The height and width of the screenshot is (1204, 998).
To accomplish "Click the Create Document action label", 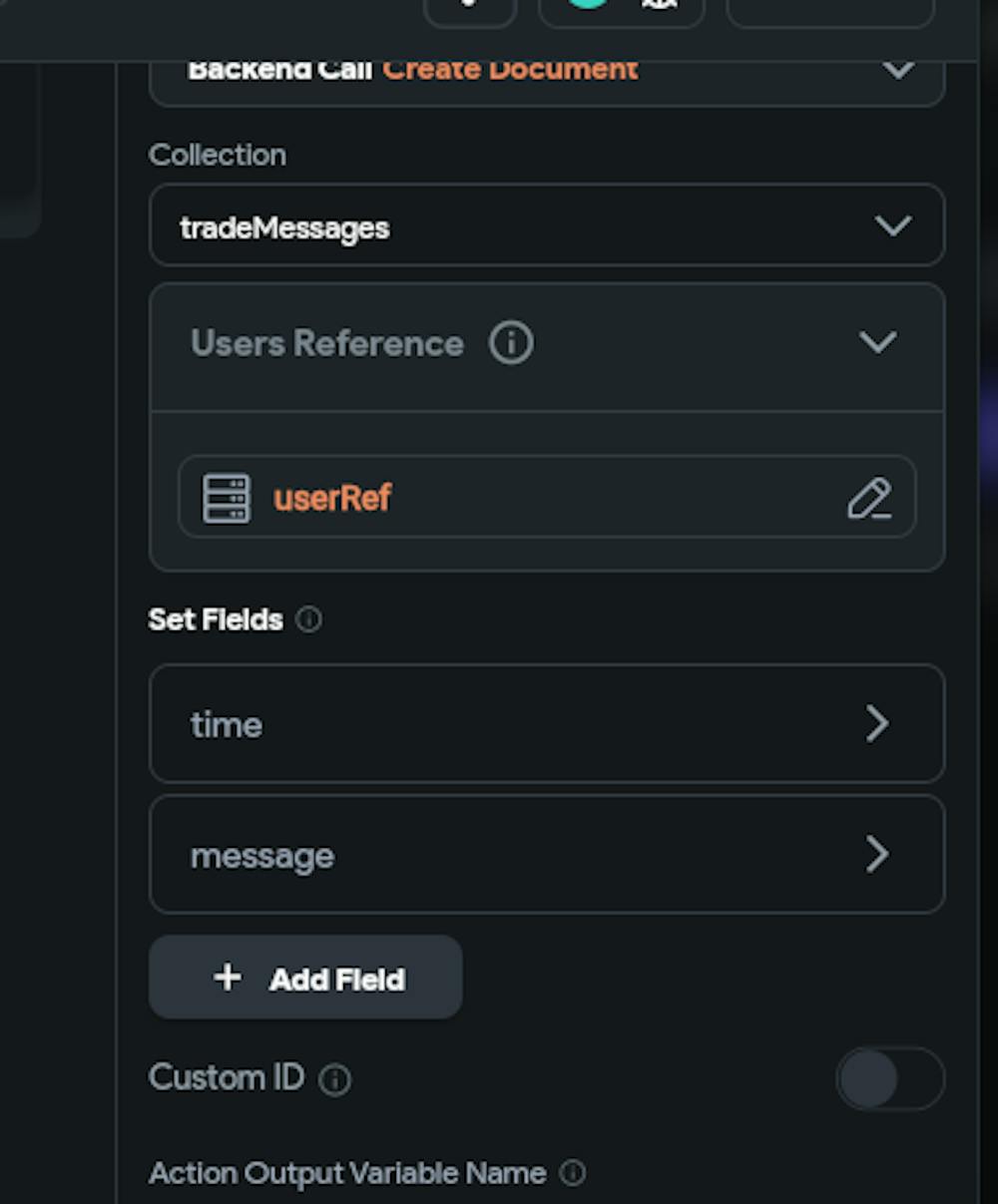I will pos(510,69).
